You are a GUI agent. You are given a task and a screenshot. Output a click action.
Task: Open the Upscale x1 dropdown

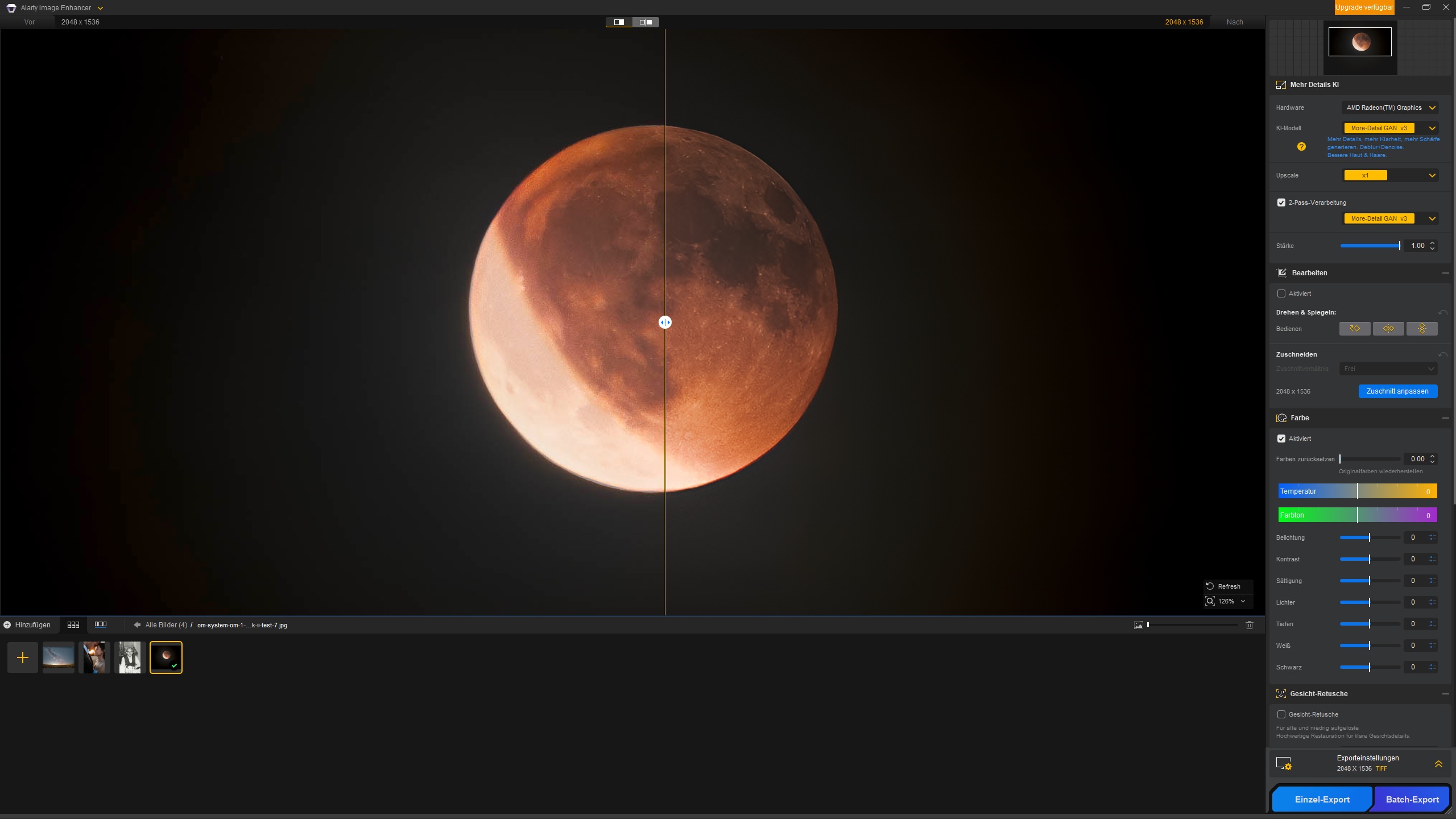[x=1390, y=175]
